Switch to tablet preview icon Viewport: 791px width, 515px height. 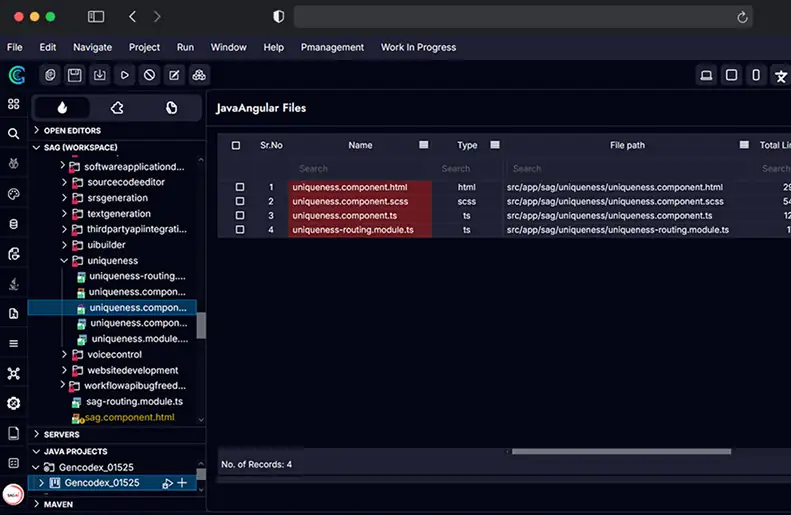pos(731,76)
